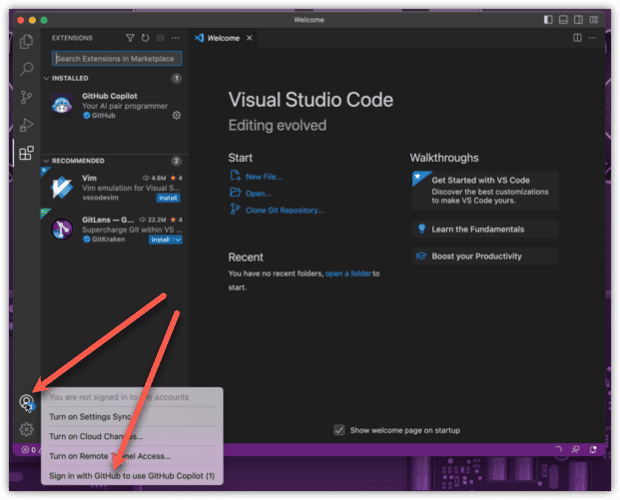Select the Extensions view icon

[26, 153]
